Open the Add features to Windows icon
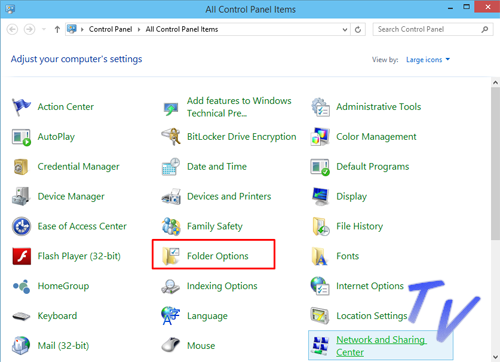The width and height of the screenshot is (500, 362). (171, 109)
